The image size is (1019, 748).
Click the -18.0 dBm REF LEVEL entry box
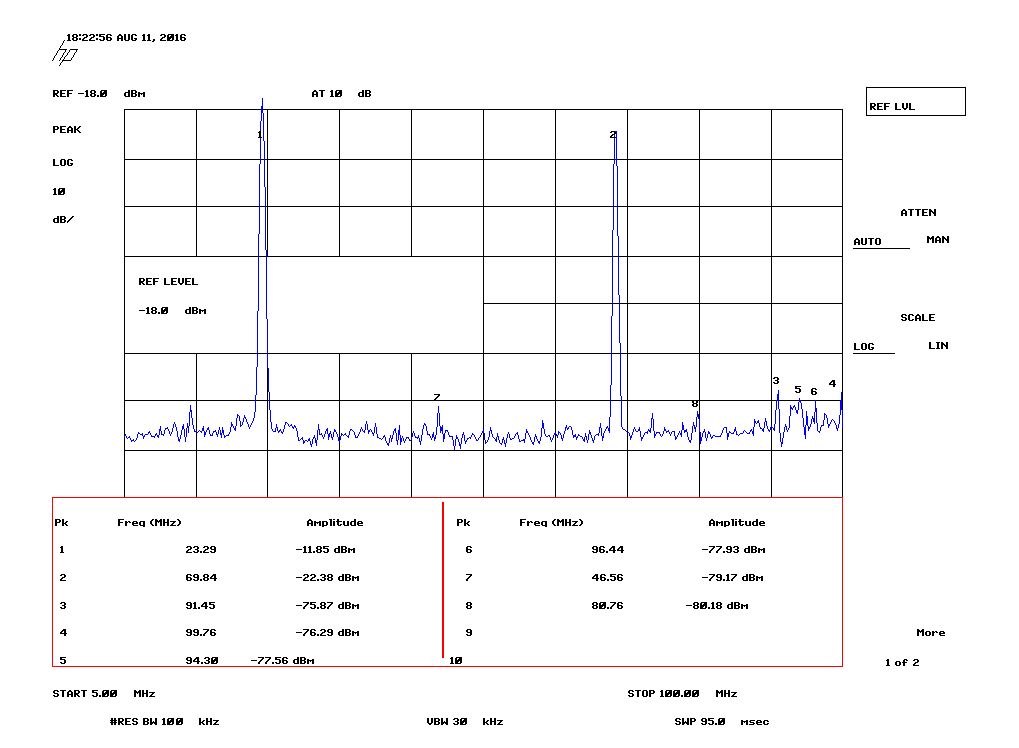tap(172, 311)
